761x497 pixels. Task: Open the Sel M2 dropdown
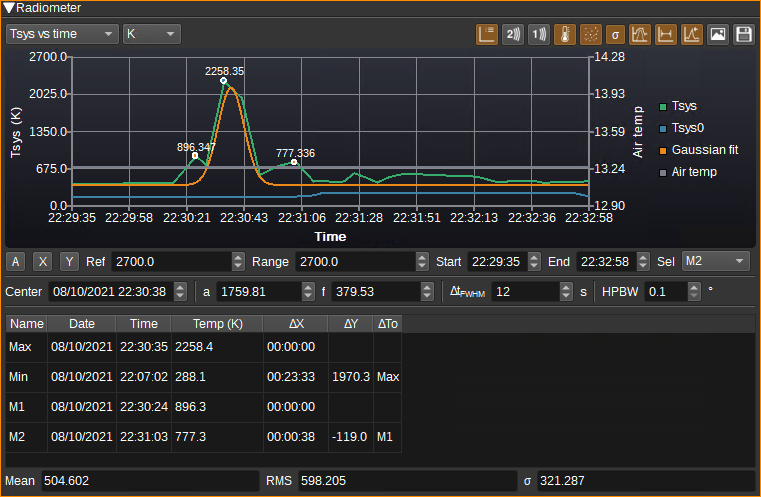[x=716, y=261]
